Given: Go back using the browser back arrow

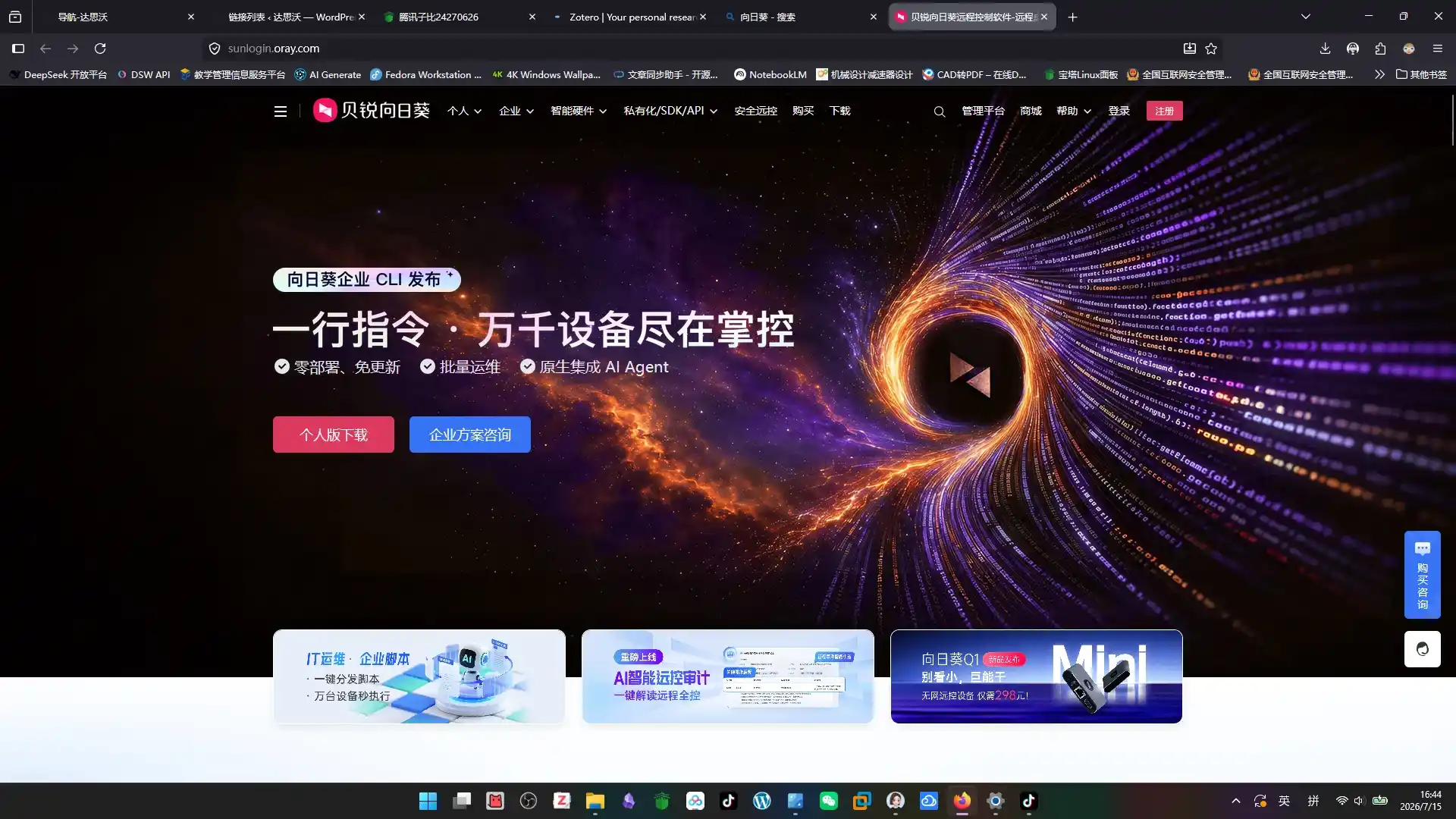Looking at the screenshot, I should pyautogui.click(x=45, y=49).
